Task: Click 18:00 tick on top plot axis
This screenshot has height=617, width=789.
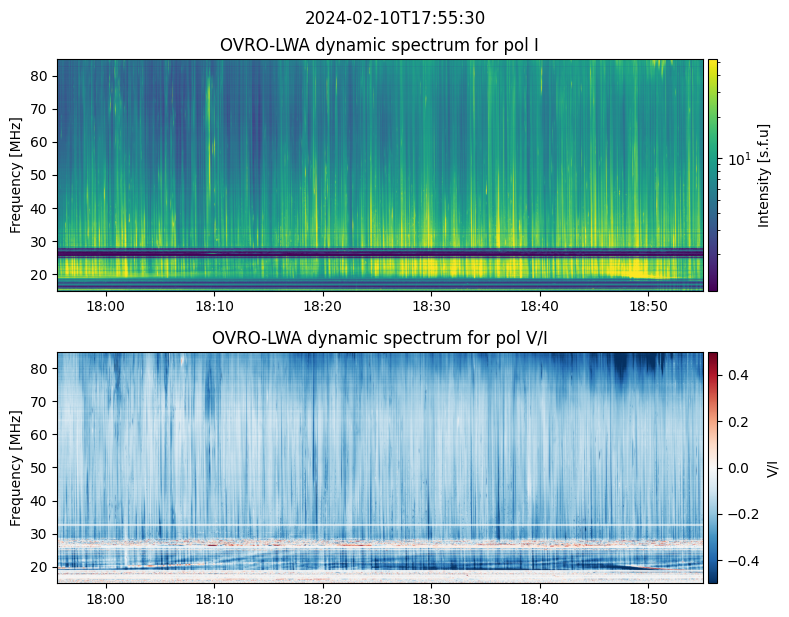Action: click(x=106, y=307)
